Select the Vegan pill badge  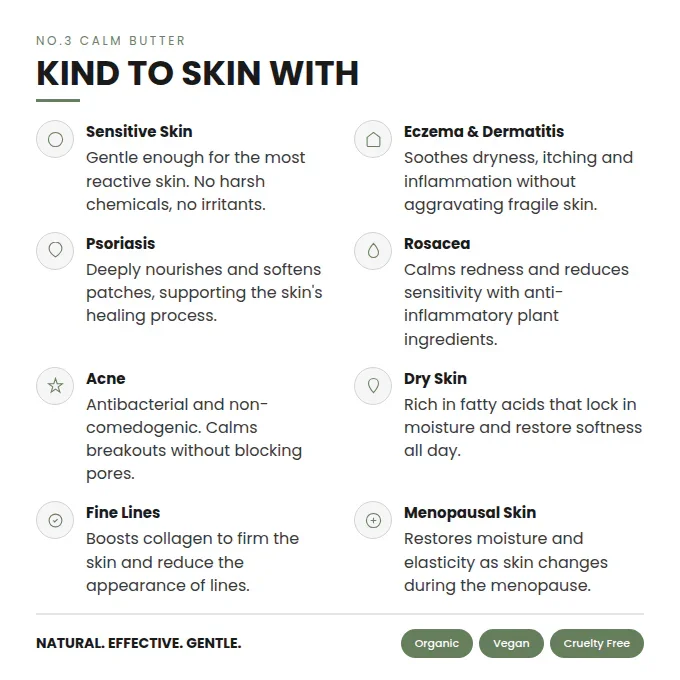pyautogui.click(x=511, y=643)
